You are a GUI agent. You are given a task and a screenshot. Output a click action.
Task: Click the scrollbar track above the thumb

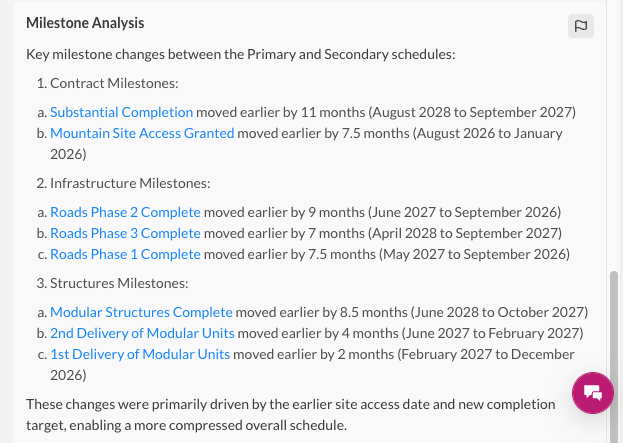coord(614,135)
